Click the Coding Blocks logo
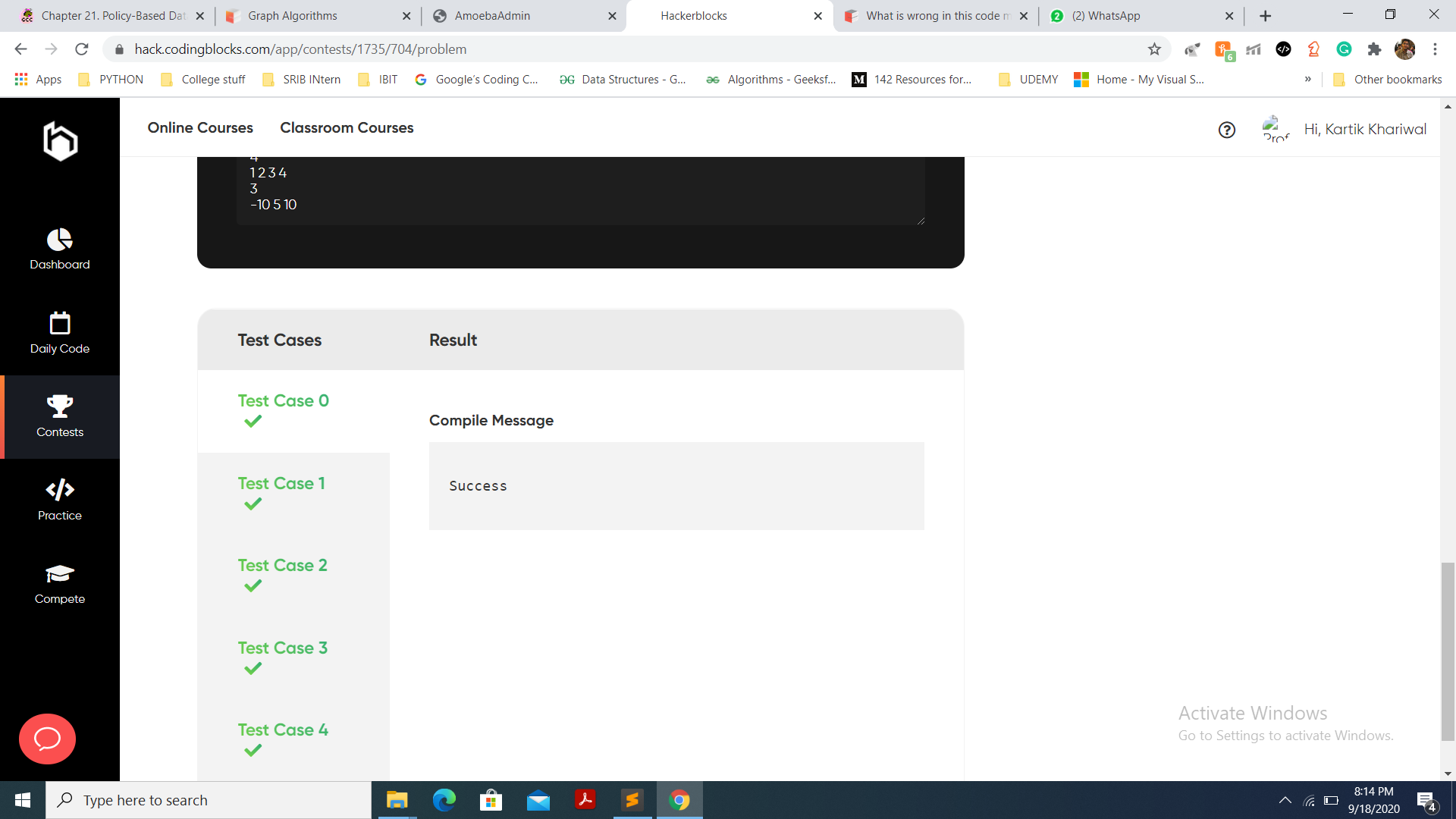The image size is (1456, 819). coord(60,141)
